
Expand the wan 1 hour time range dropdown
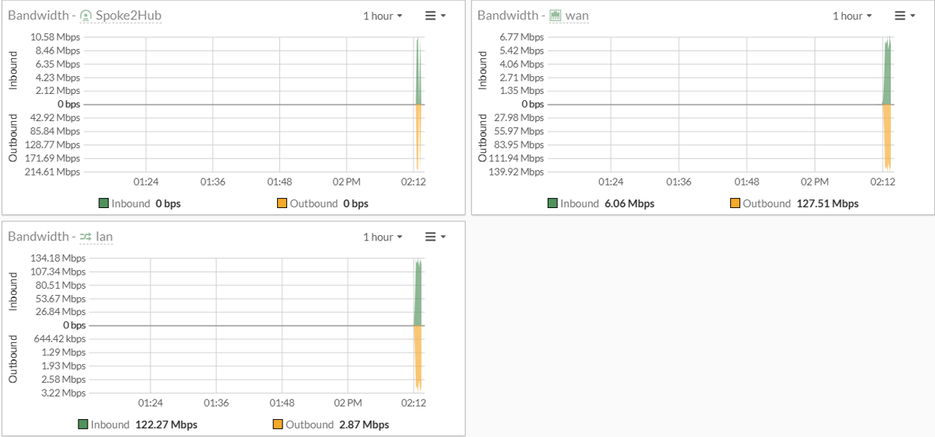tap(853, 16)
